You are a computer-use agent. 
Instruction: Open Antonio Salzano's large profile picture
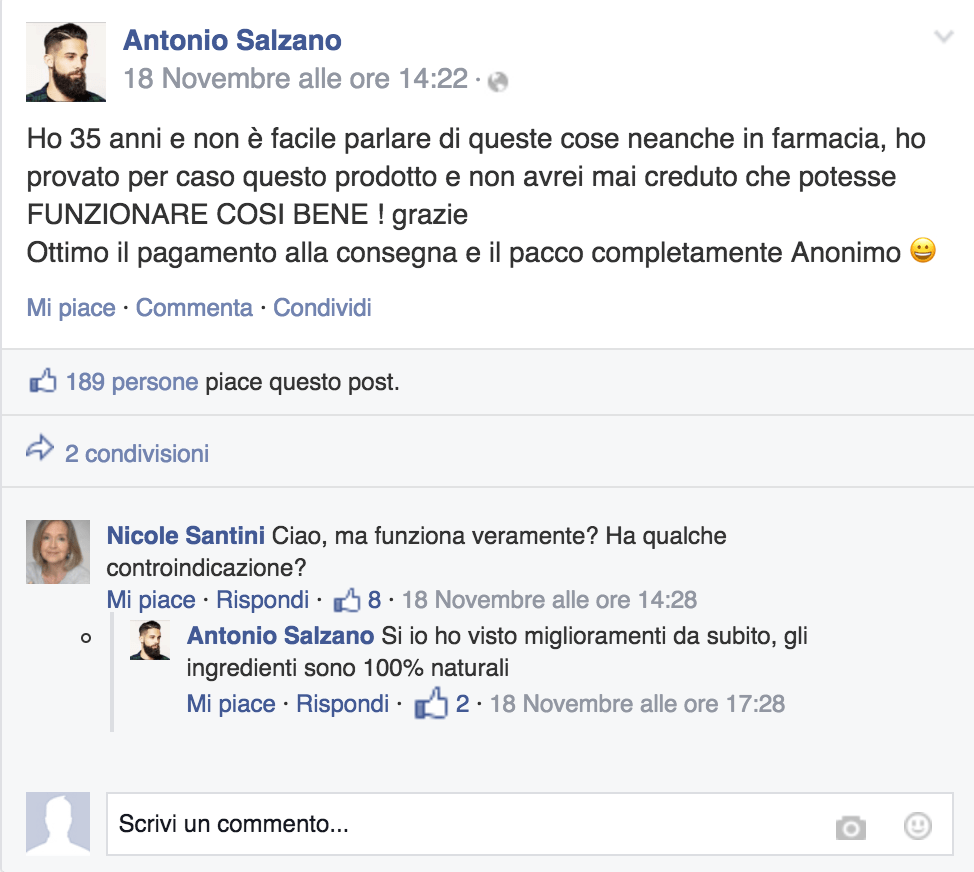pyautogui.click(x=65, y=62)
